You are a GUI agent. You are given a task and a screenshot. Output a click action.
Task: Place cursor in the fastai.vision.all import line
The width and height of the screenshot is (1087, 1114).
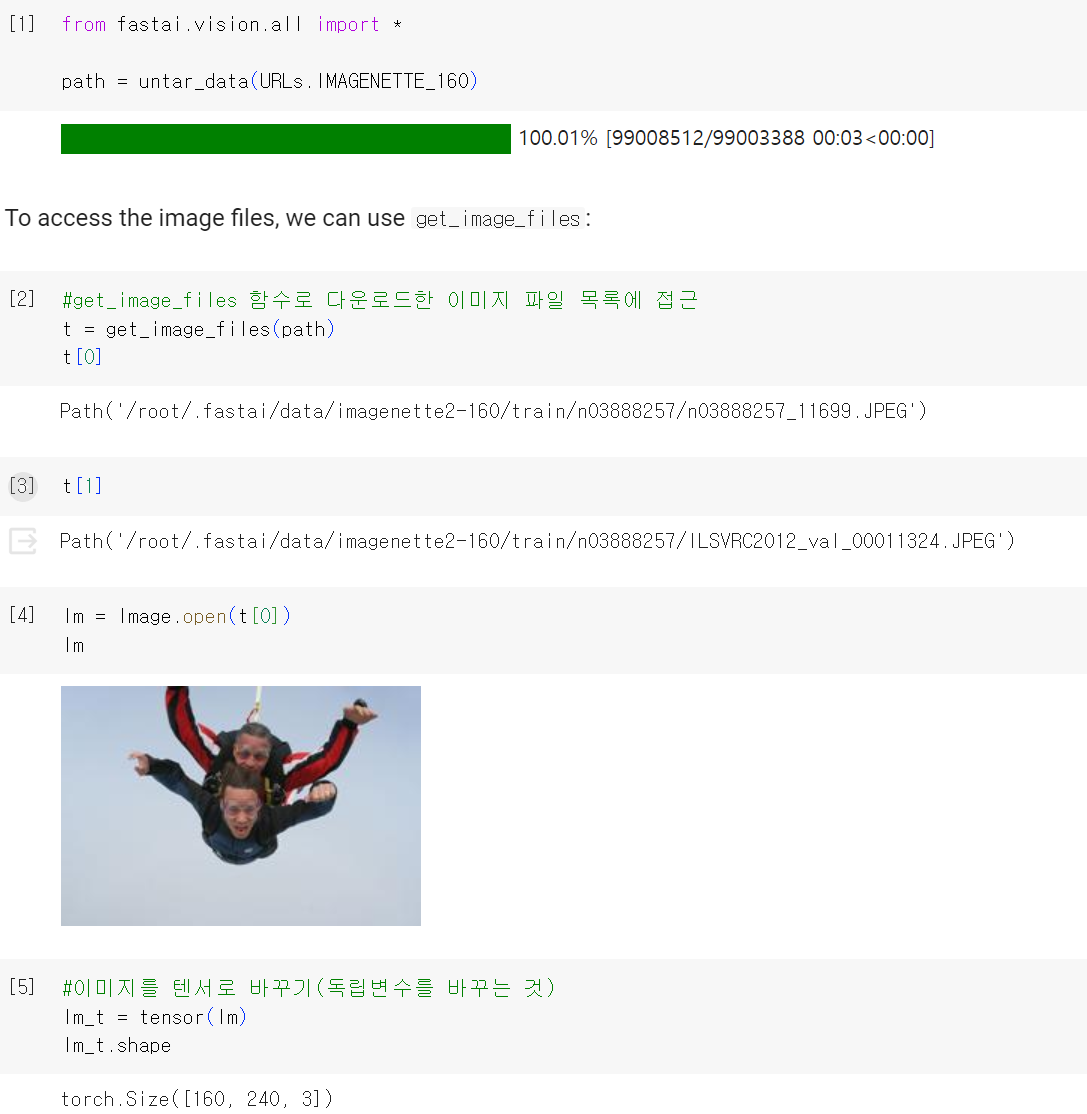[232, 25]
